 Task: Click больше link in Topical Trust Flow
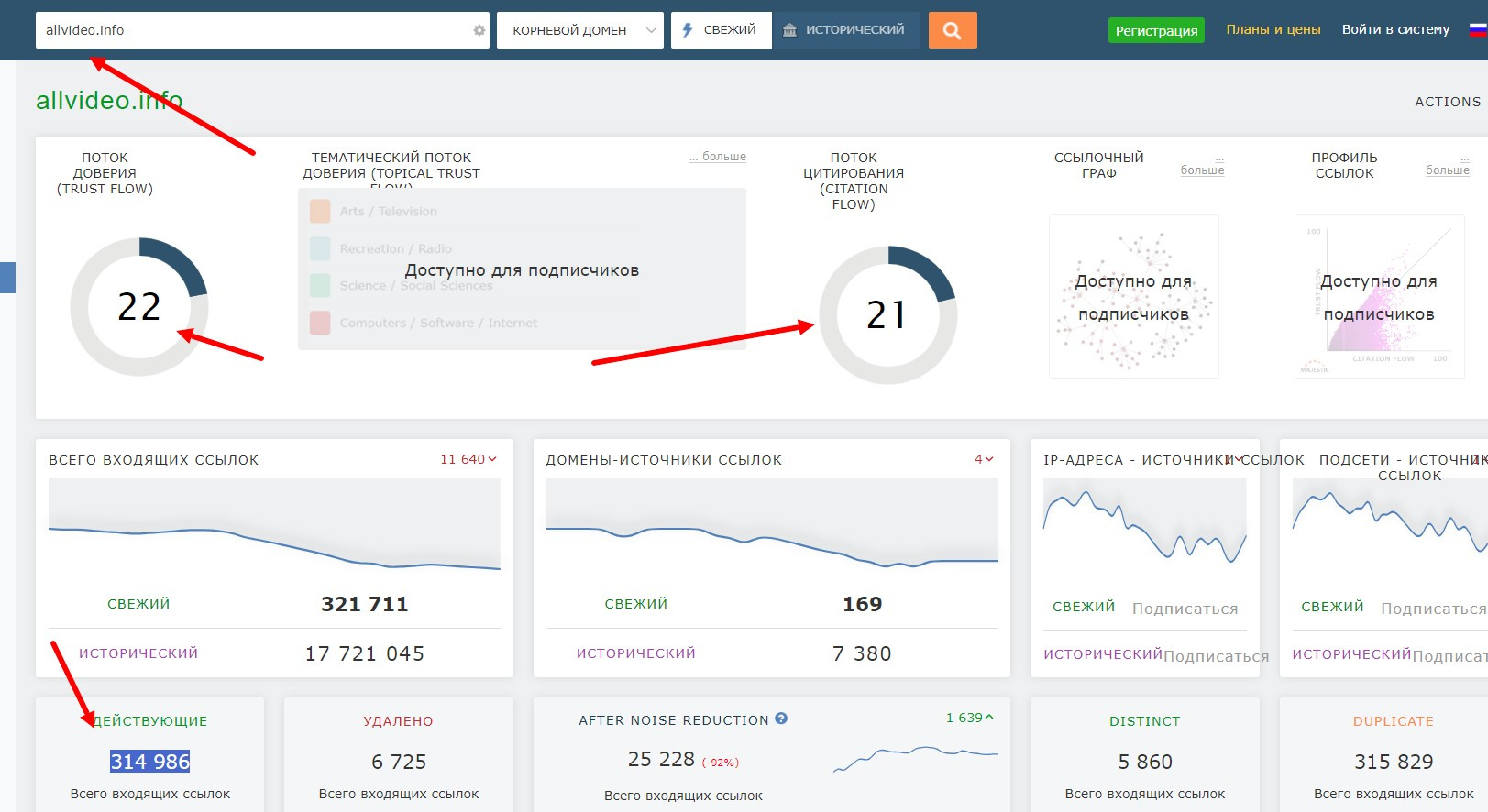(x=718, y=157)
